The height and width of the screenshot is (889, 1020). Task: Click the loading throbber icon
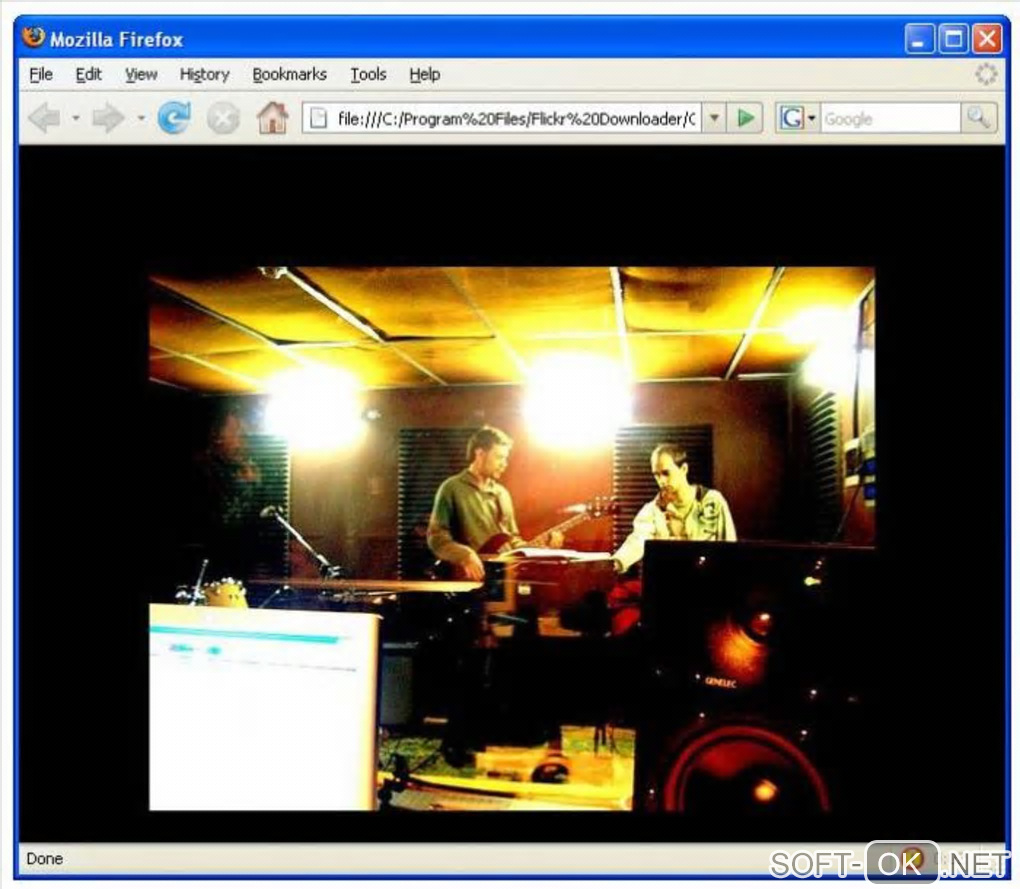(x=986, y=74)
